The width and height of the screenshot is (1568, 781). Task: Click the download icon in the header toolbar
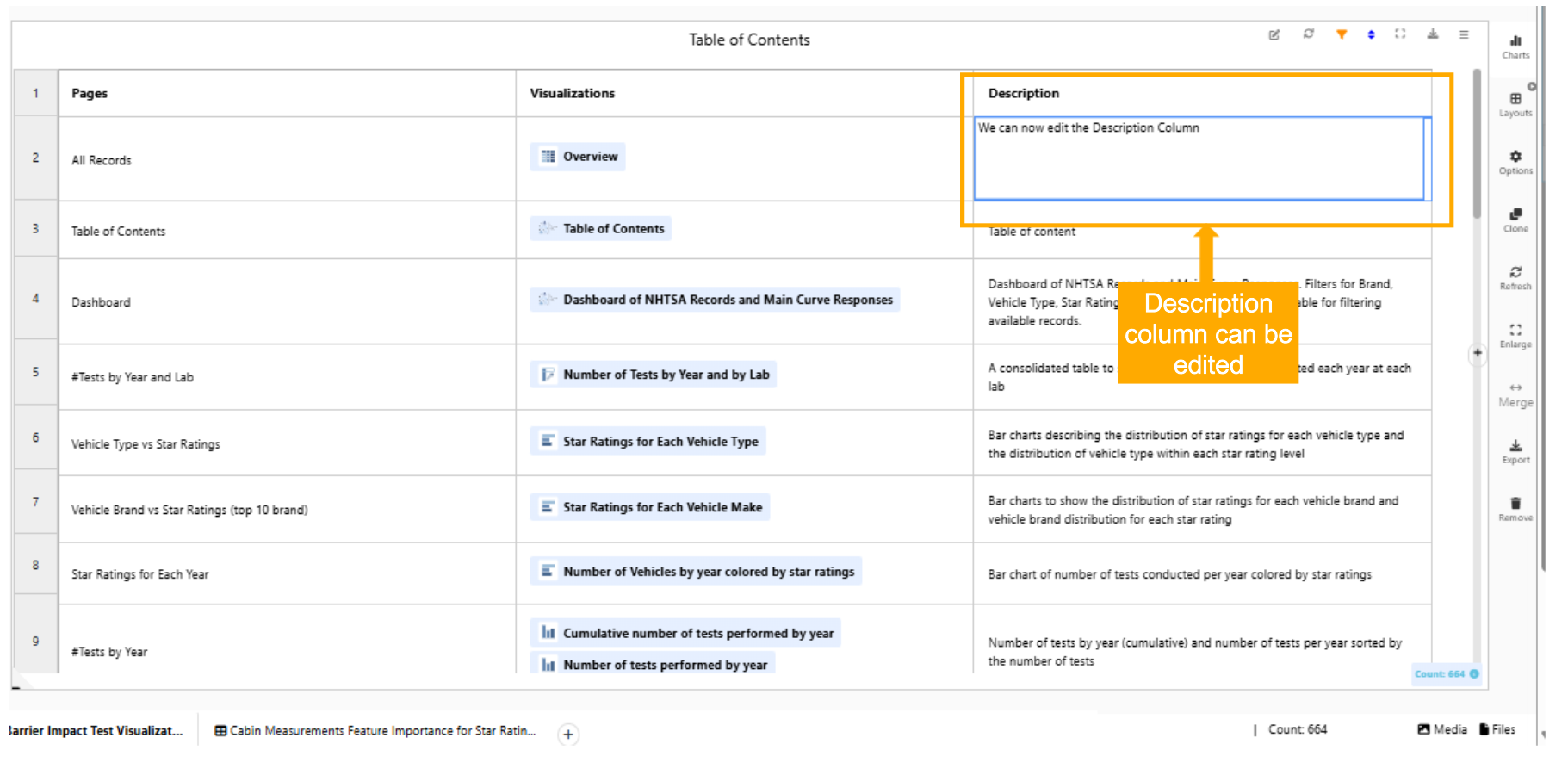click(x=1432, y=34)
